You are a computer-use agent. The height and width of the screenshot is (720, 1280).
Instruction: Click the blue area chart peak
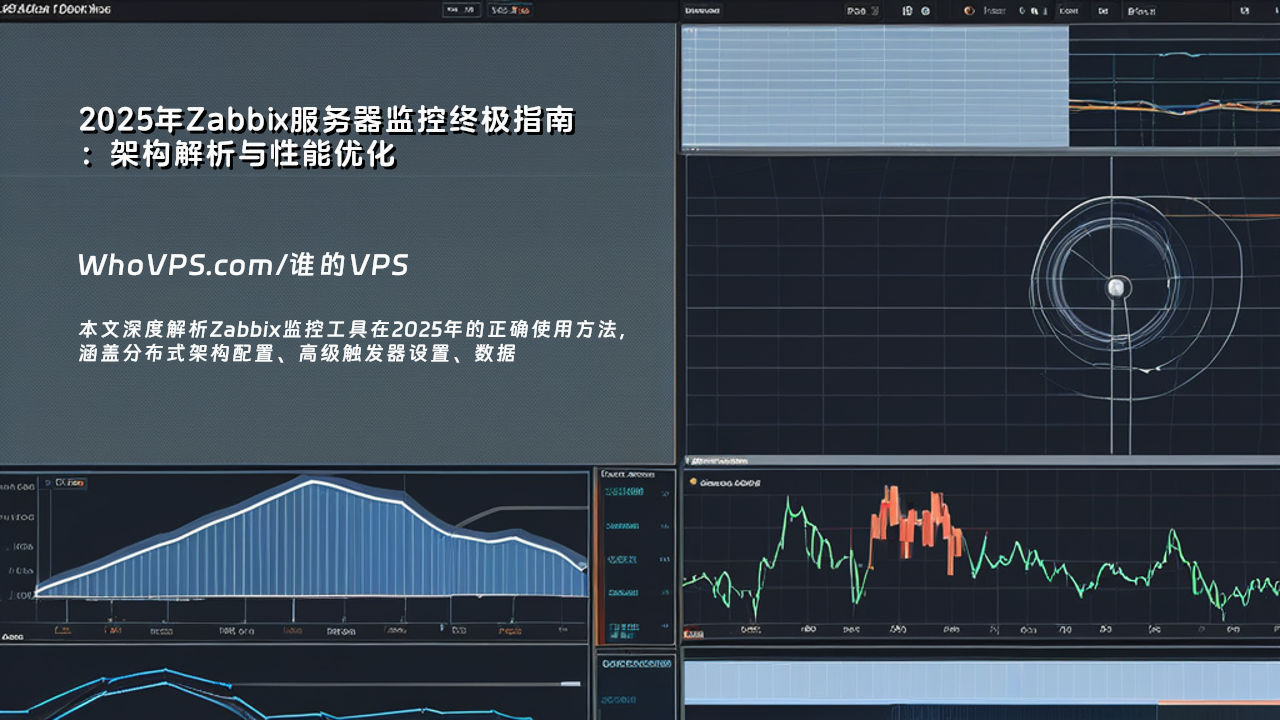click(x=312, y=481)
